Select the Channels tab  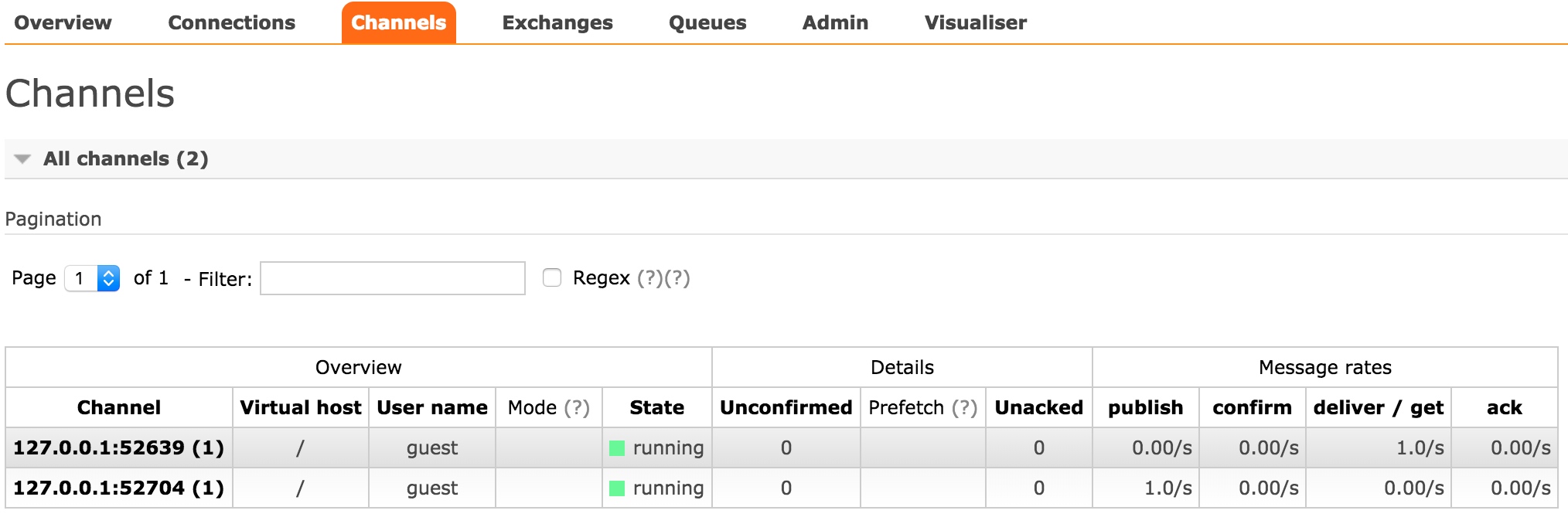click(x=398, y=22)
